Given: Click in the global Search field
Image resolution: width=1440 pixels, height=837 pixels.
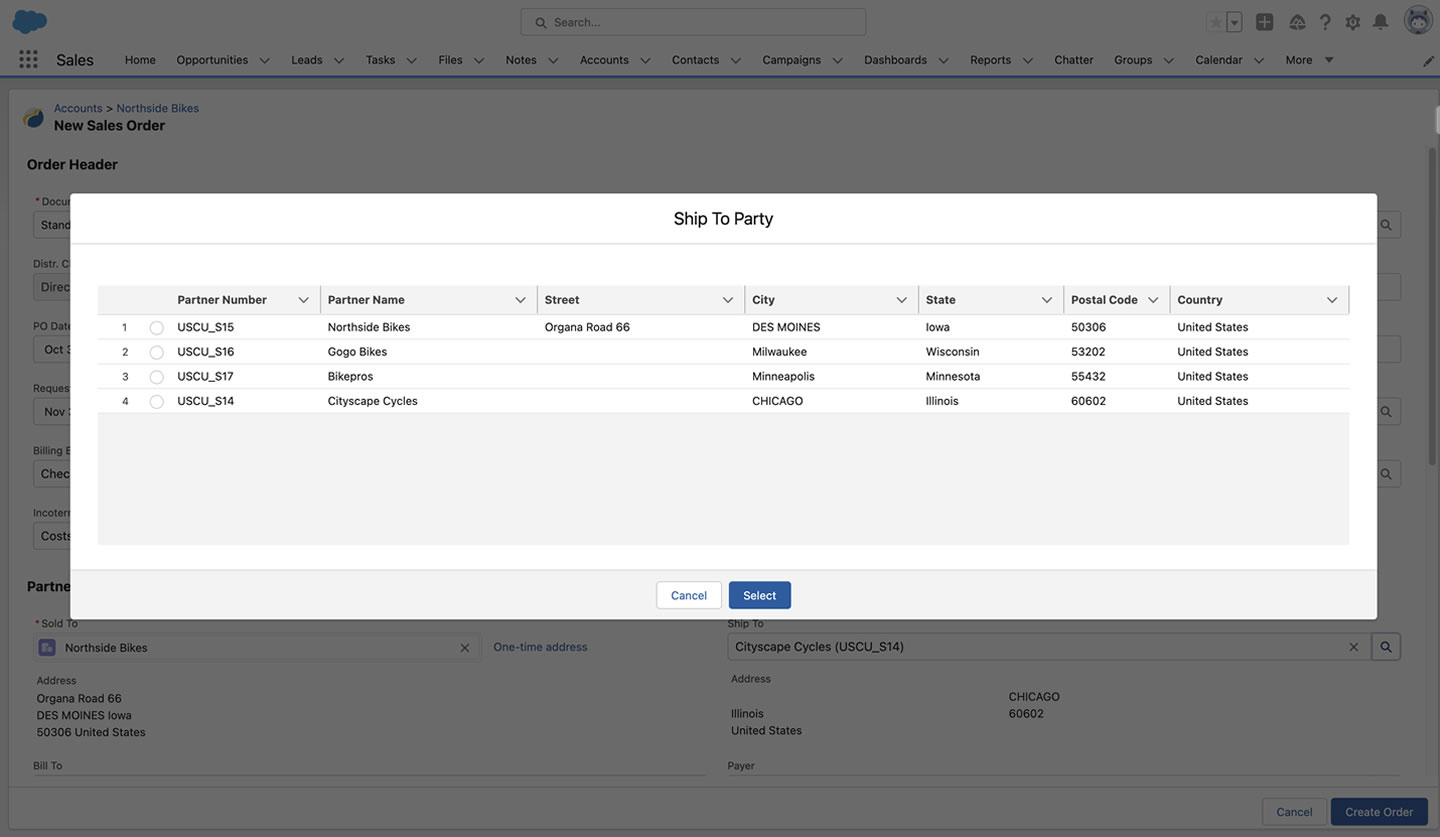Looking at the screenshot, I should [693, 22].
